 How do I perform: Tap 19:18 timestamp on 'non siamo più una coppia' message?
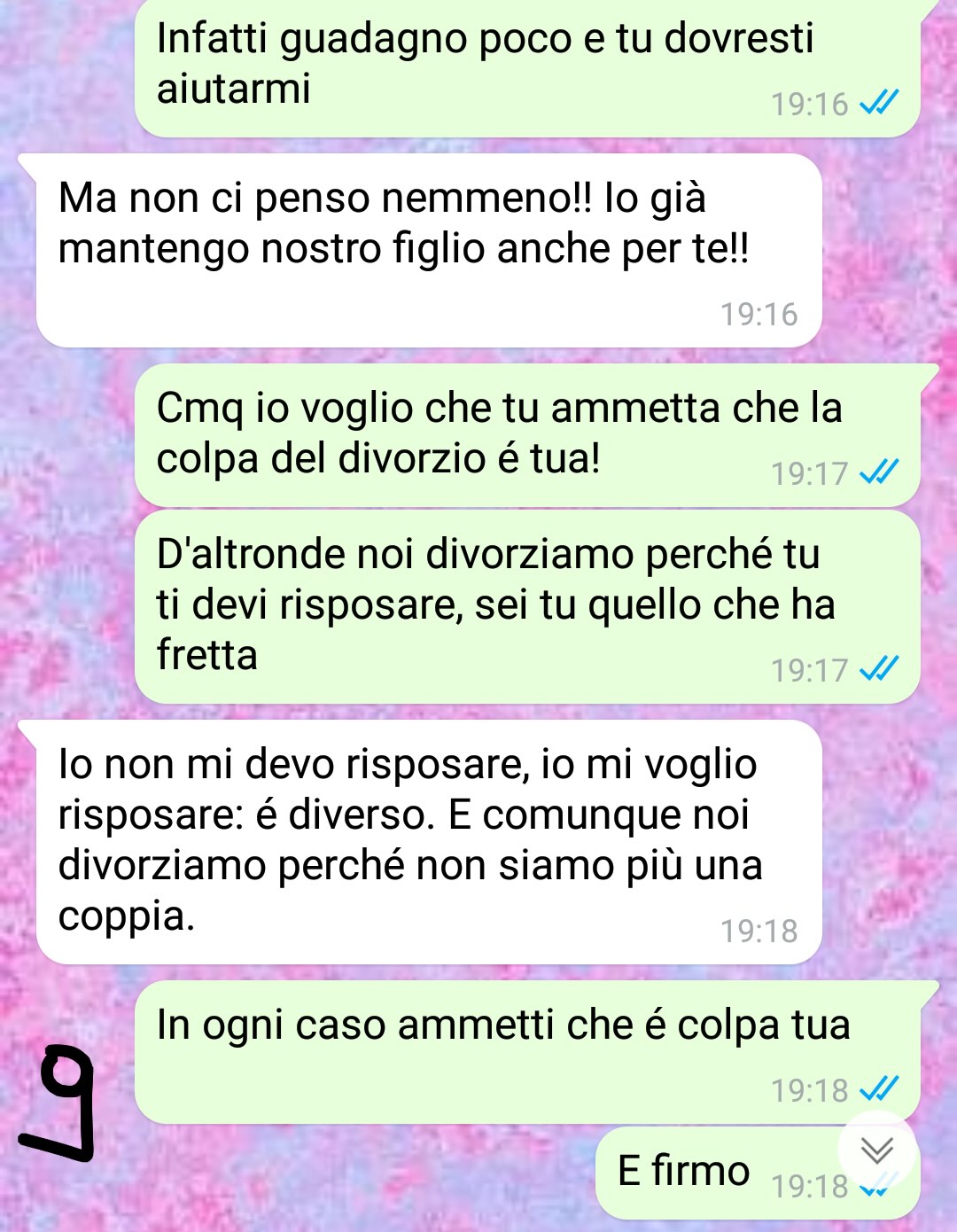[x=759, y=931]
